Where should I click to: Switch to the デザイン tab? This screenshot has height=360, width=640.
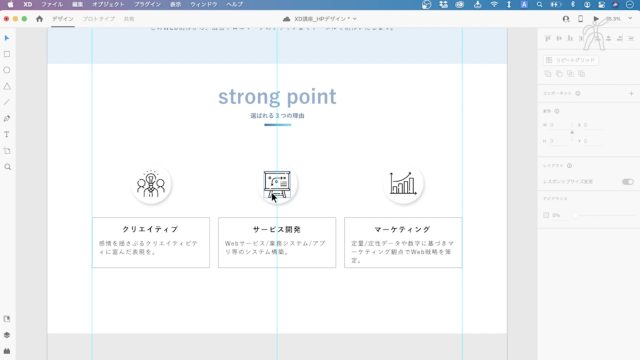[x=63, y=19]
